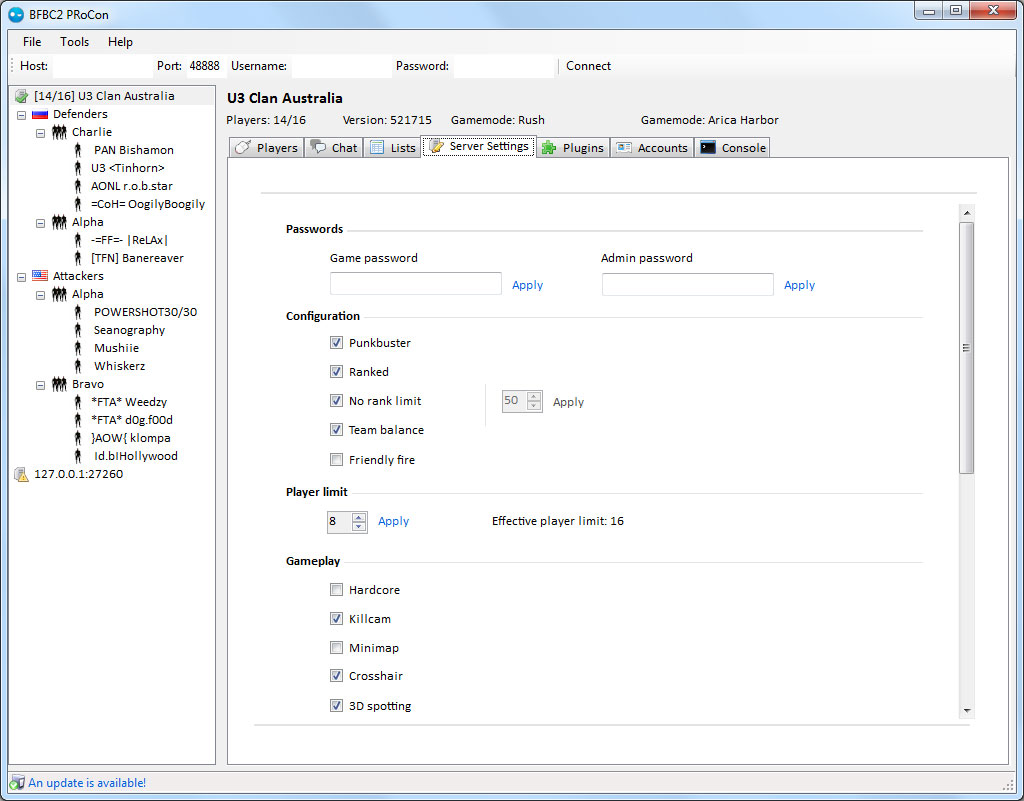
Task: Apply the Player limit value
Action: (x=393, y=521)
